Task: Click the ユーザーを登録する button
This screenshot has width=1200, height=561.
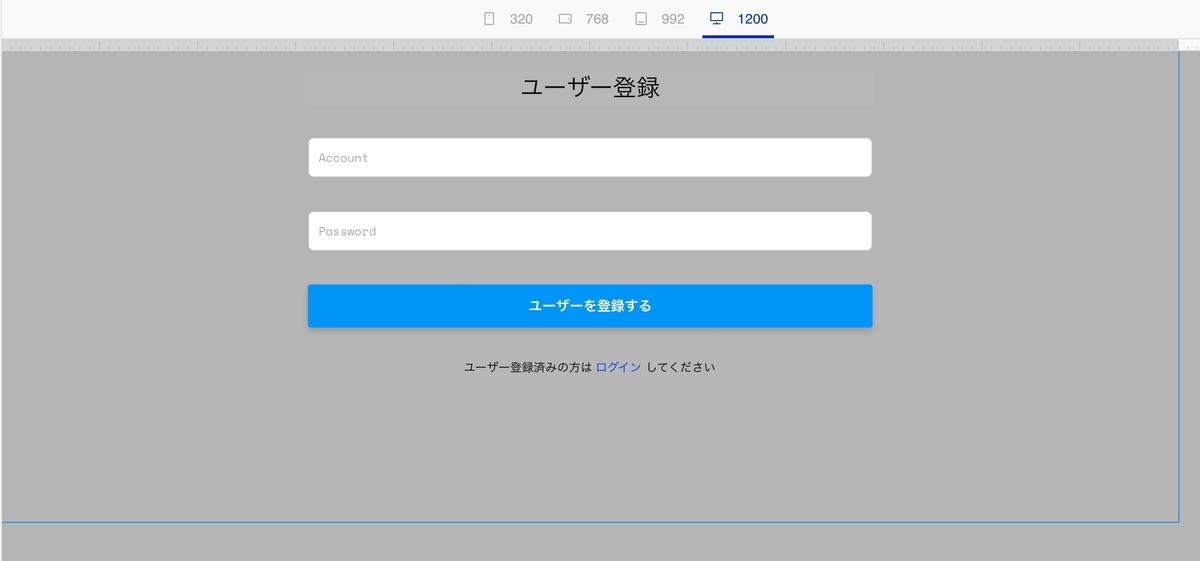Action: 590,306
